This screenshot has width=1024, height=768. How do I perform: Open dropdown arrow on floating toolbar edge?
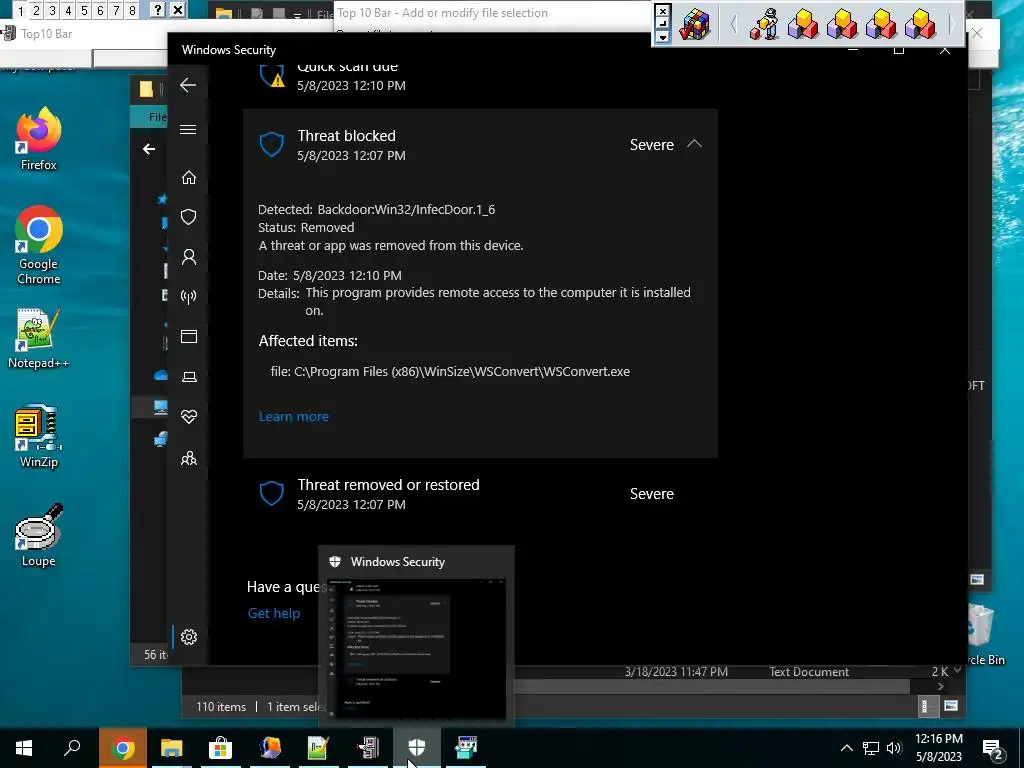click(662, 37)
